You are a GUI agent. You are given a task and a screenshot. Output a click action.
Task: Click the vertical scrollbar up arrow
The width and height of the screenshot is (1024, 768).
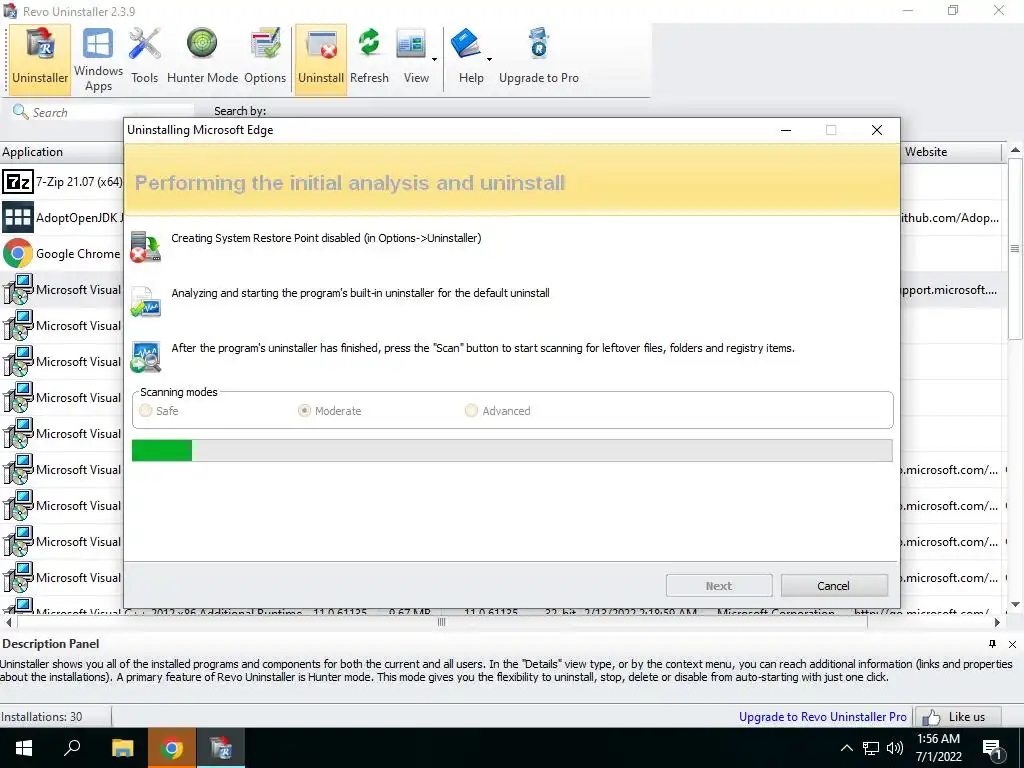coord(1015,150)
